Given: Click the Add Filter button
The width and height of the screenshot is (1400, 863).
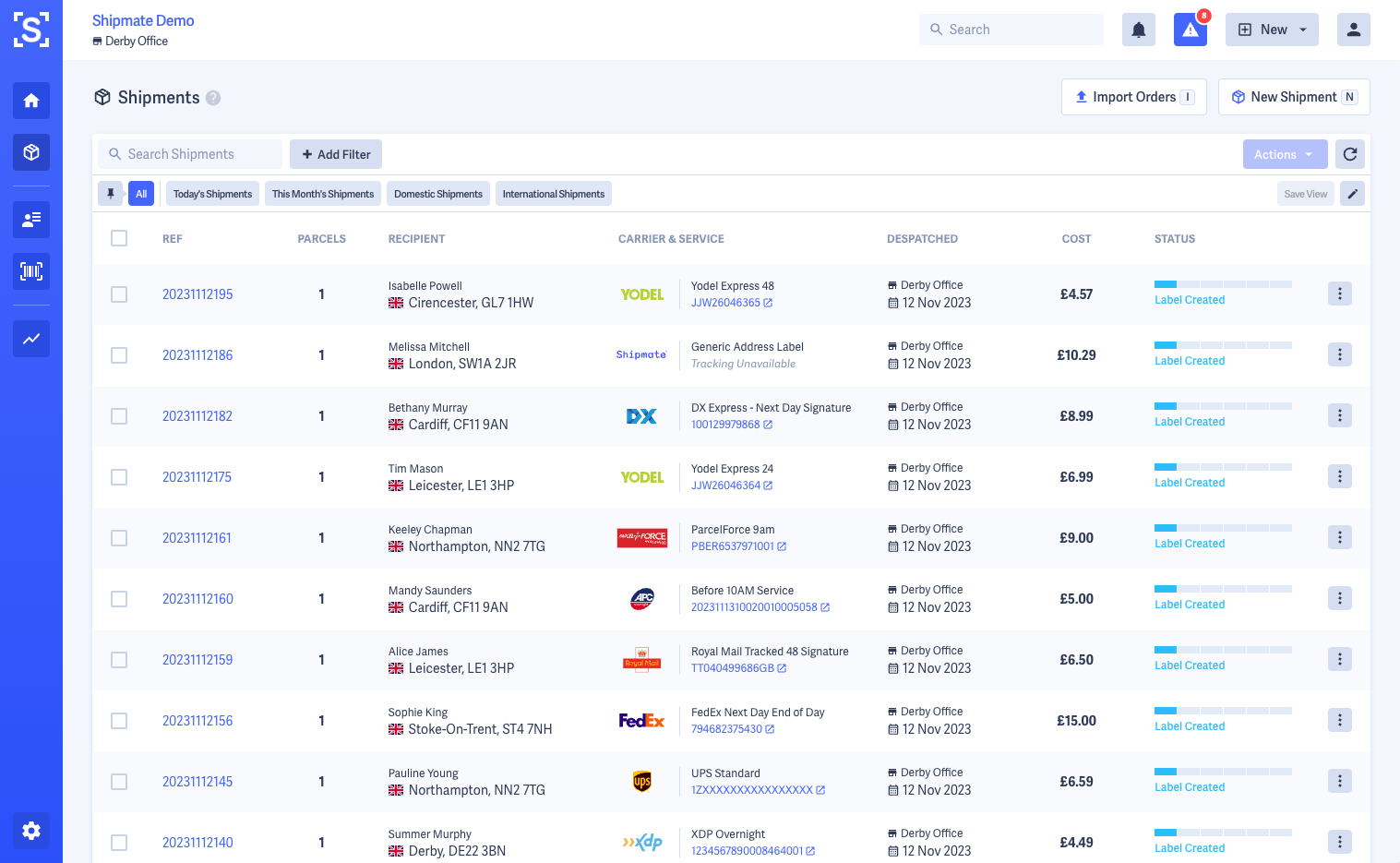Looking at the screenshot, I should (x=336, y=154).
